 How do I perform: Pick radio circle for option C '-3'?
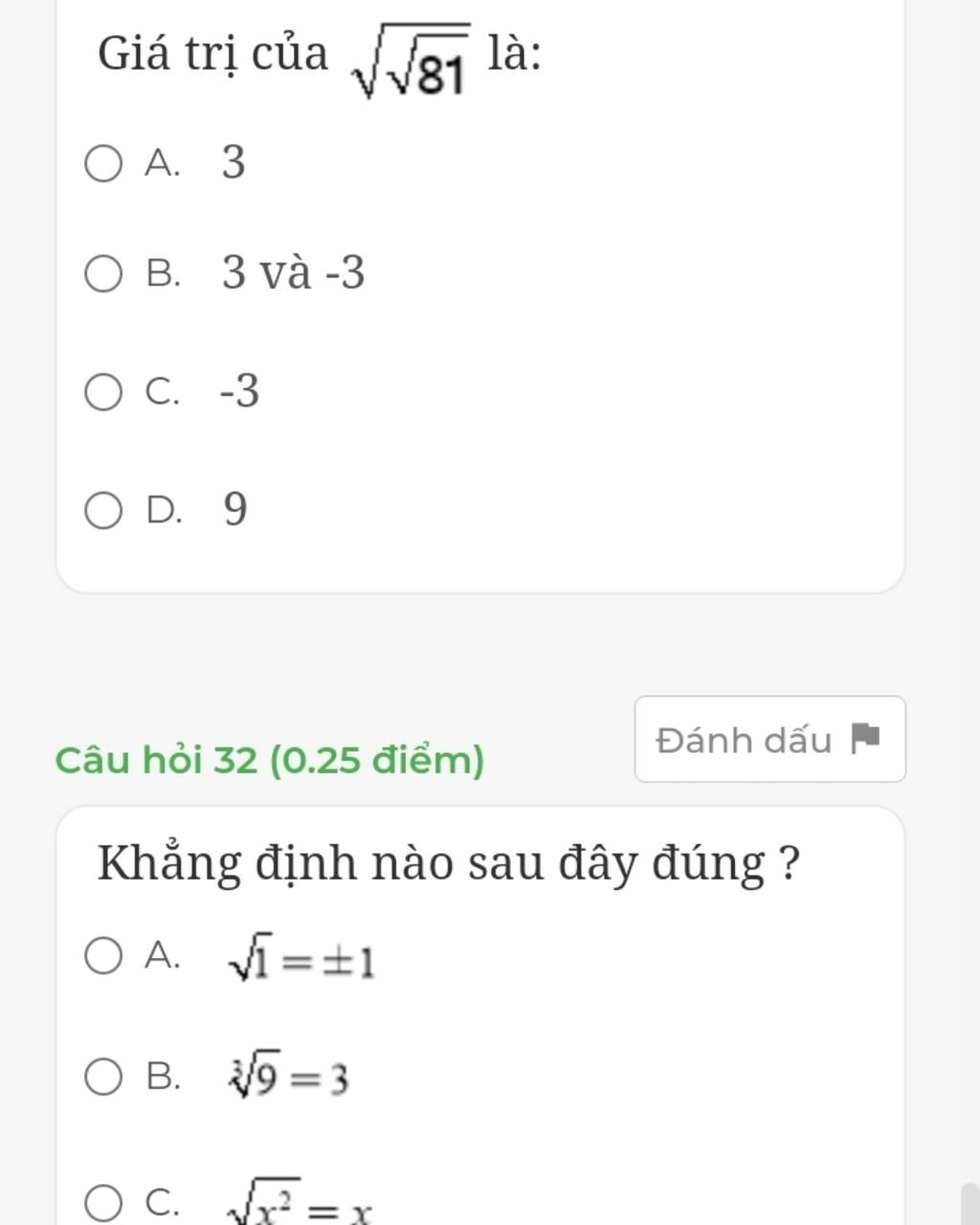point(103,392)
